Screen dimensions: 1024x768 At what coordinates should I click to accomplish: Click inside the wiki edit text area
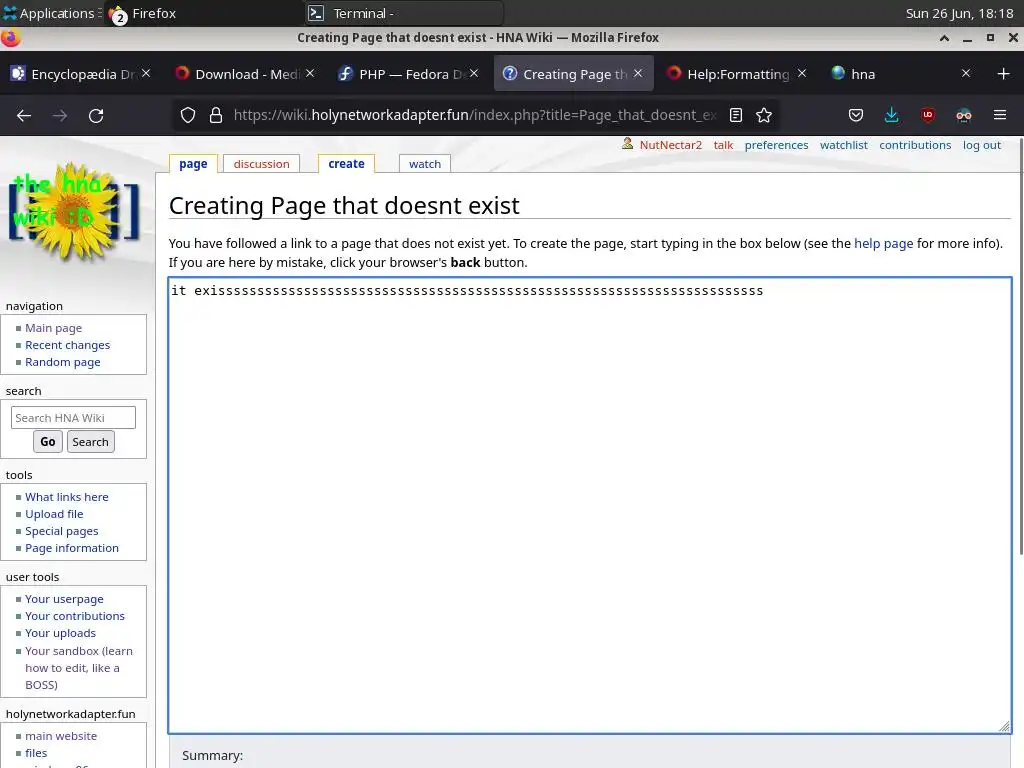click(590, 505)
